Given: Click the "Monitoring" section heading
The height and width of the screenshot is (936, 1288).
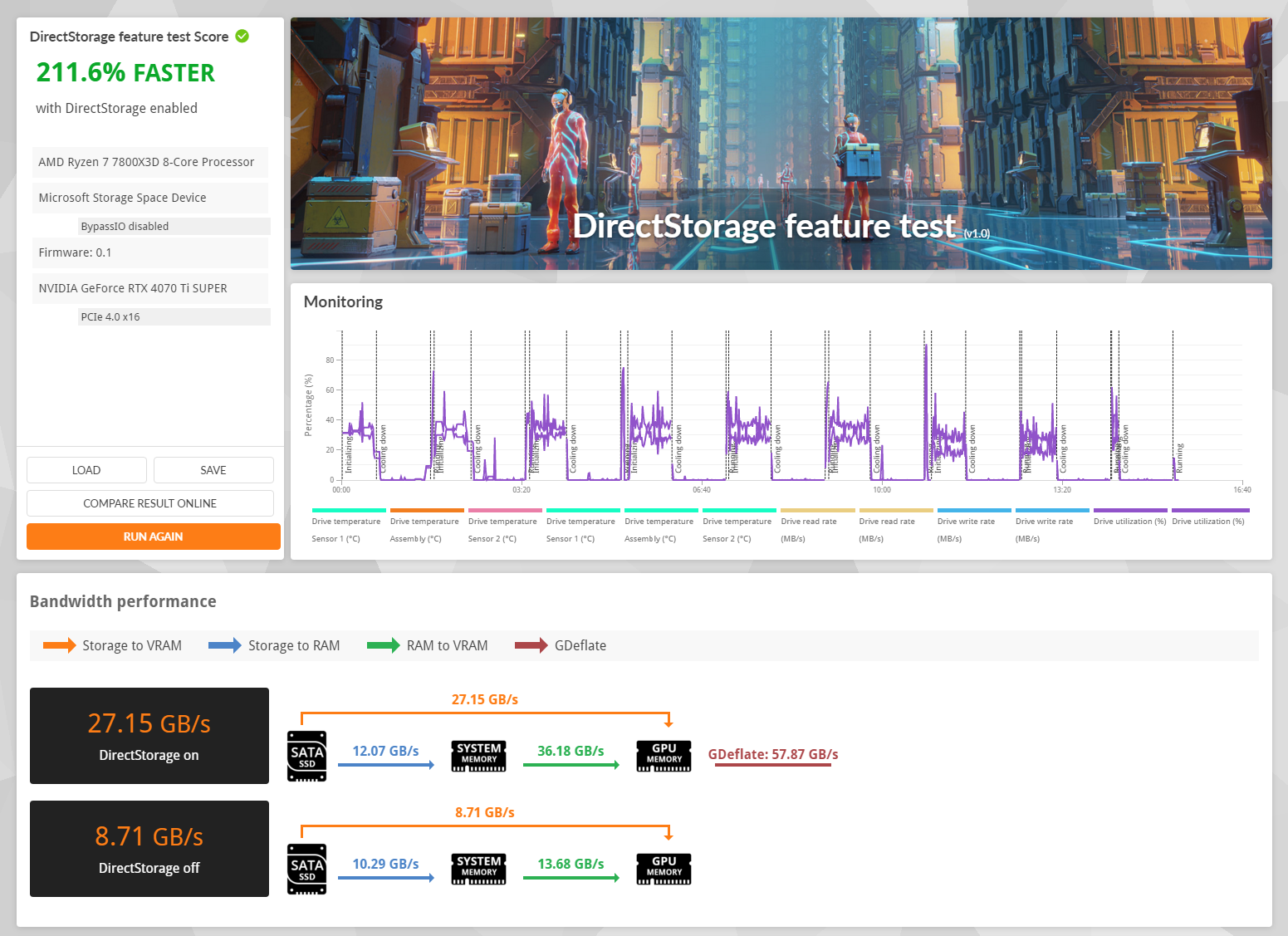Looking at the screenshot, I should click(x=344, y=301).
